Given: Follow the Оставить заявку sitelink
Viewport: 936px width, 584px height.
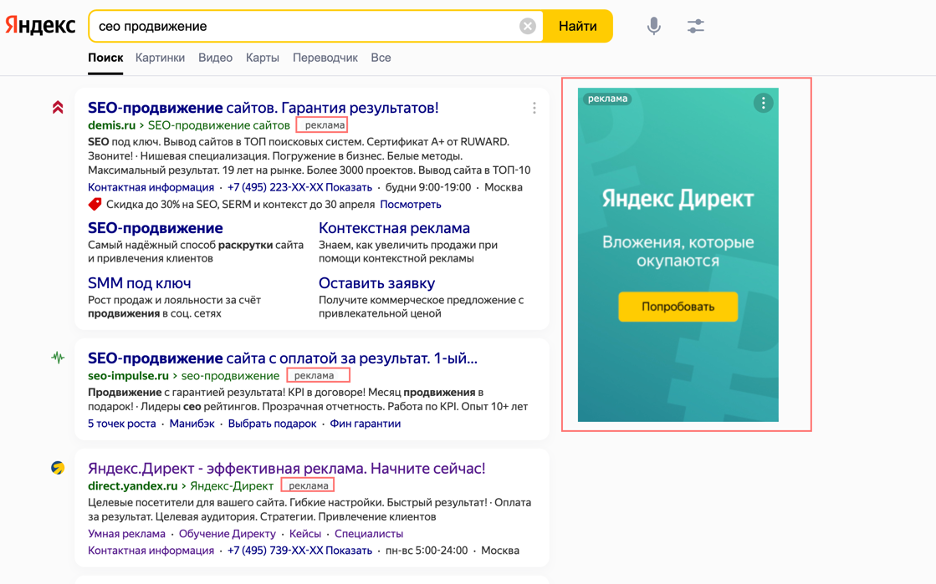Looking at the screenshot, I should 376,283.
